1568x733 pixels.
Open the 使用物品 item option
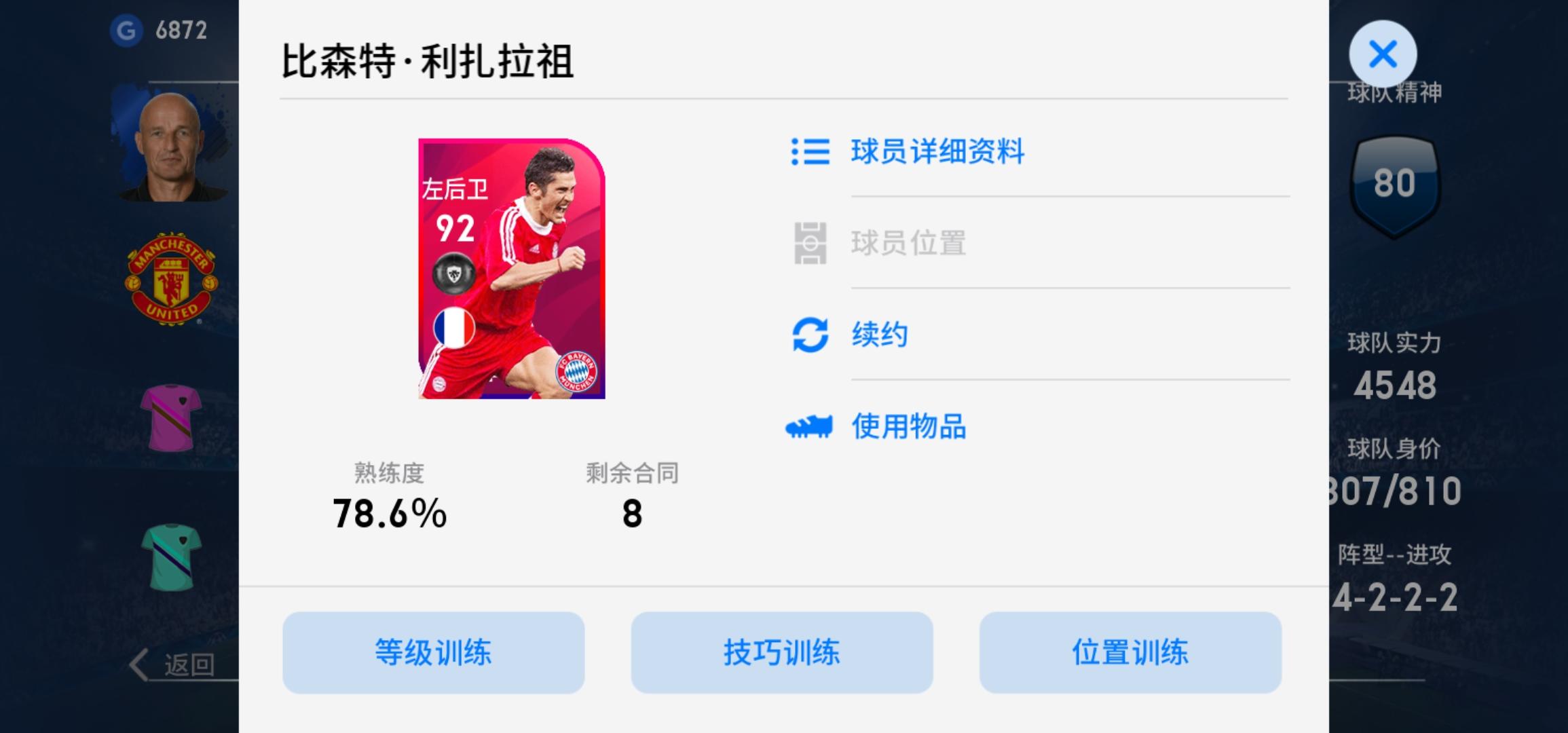click(909, 427)
